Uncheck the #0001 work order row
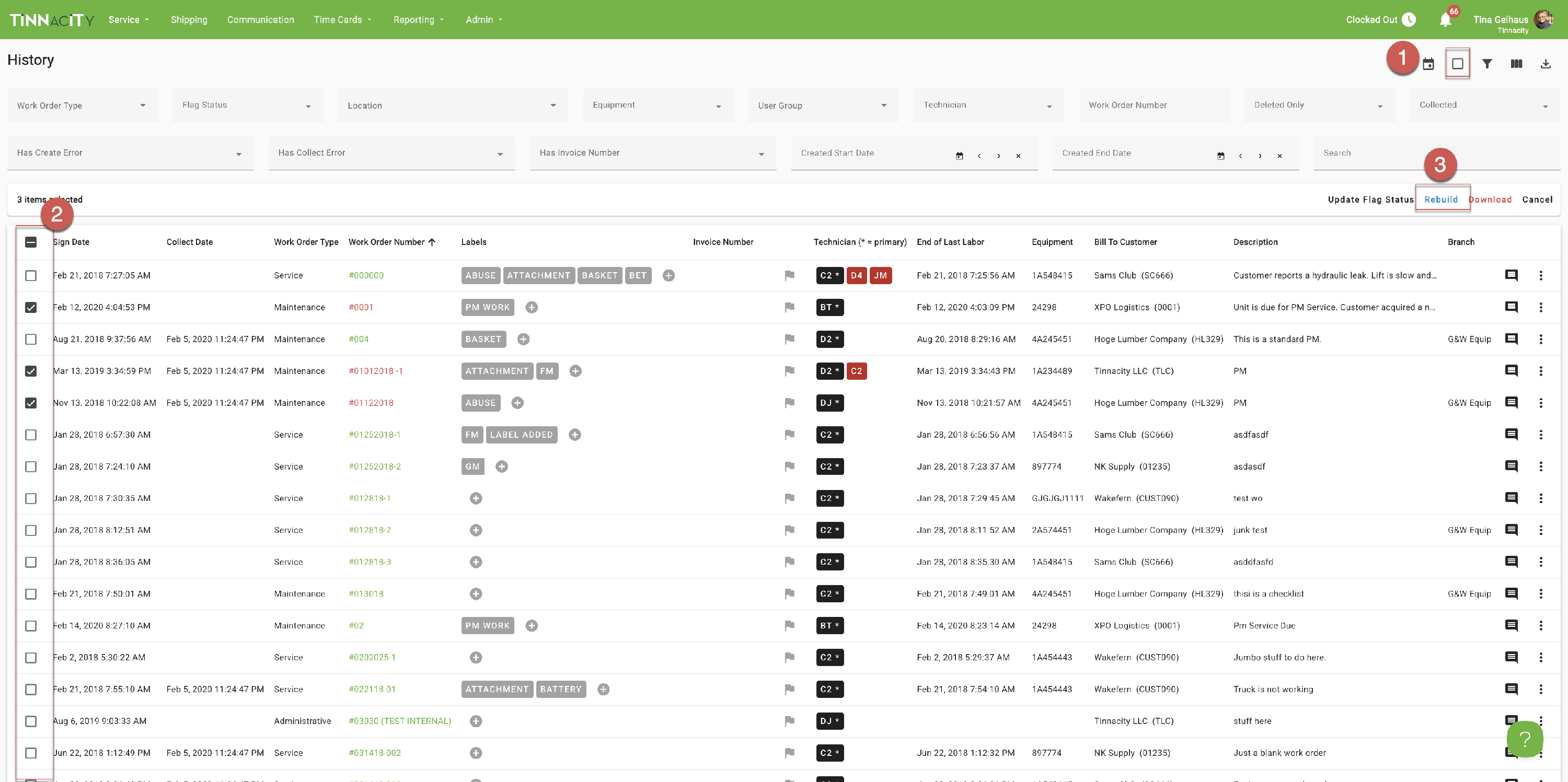The image size is (1568, 782). click(x=30, y=307)
